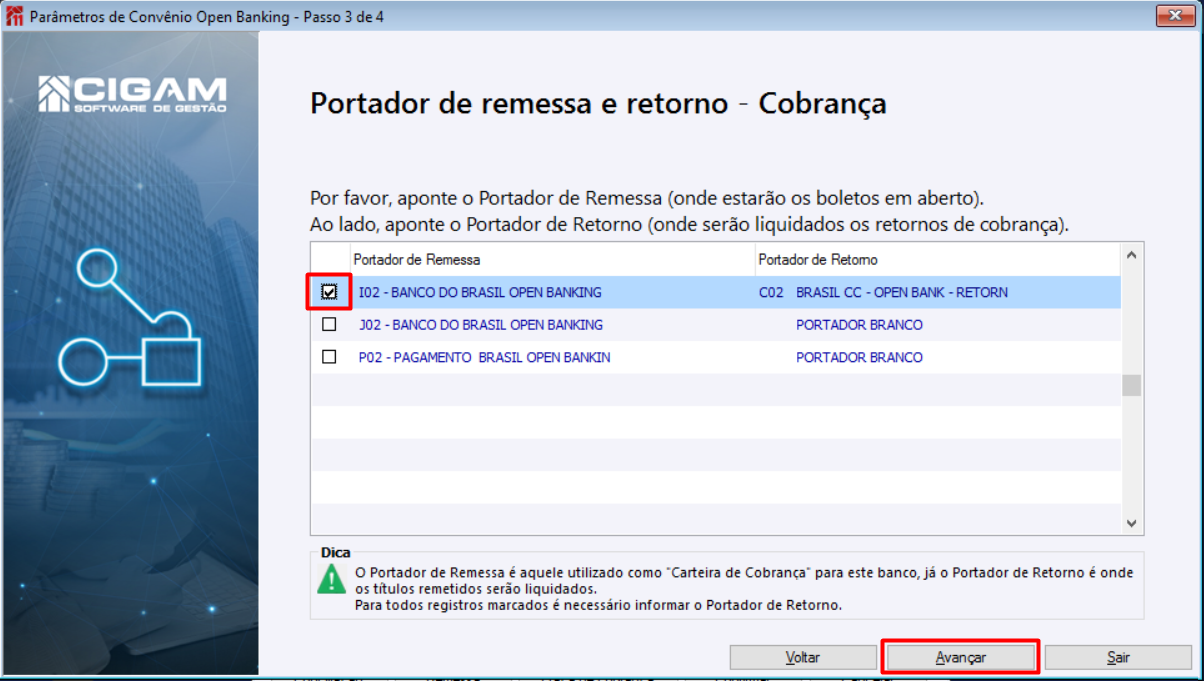Click the Portador de Remessa column header

point(552,259)
